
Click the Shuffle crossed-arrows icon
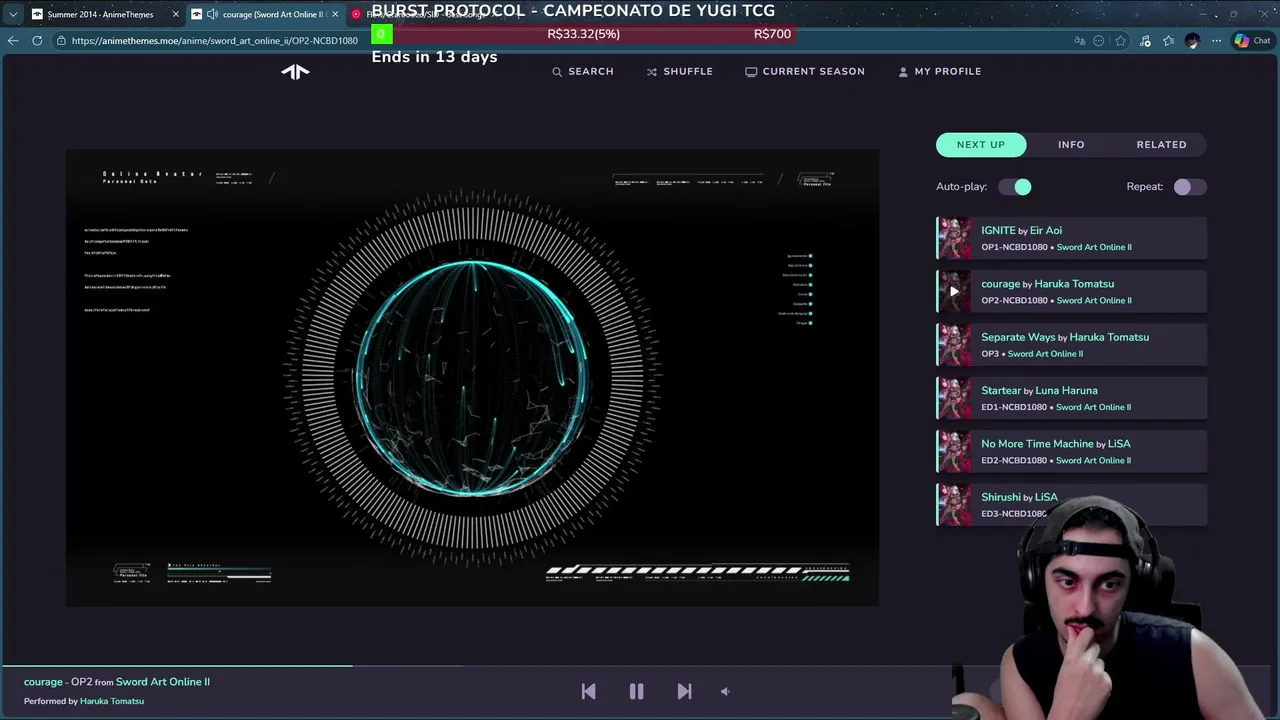coord(652,72)
